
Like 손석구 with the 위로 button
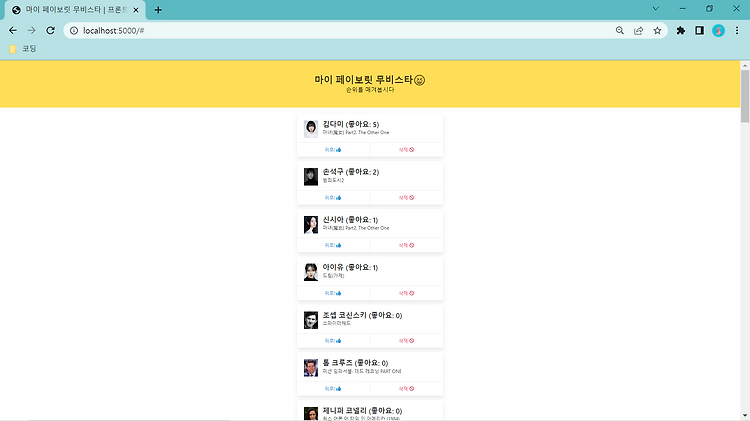333,198
